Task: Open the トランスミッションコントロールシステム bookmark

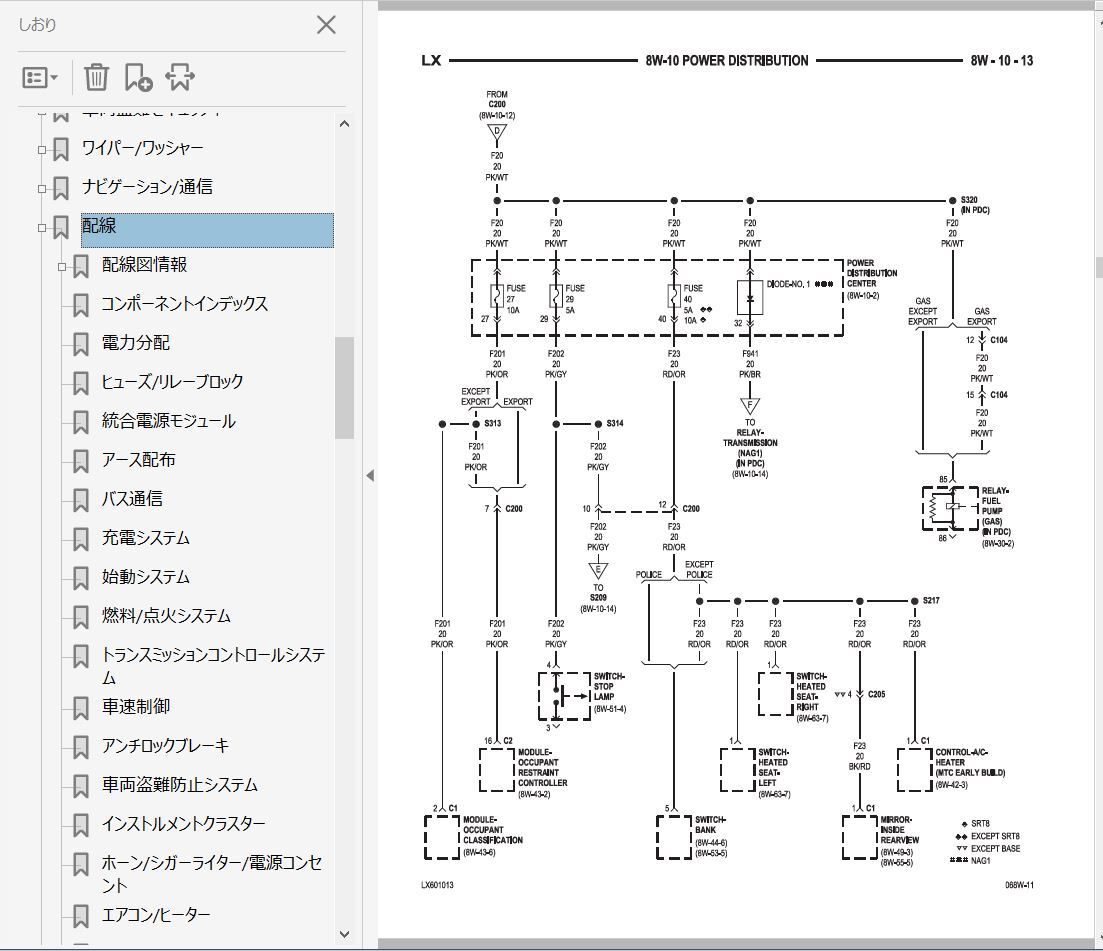Action: [x=213, y=666]
